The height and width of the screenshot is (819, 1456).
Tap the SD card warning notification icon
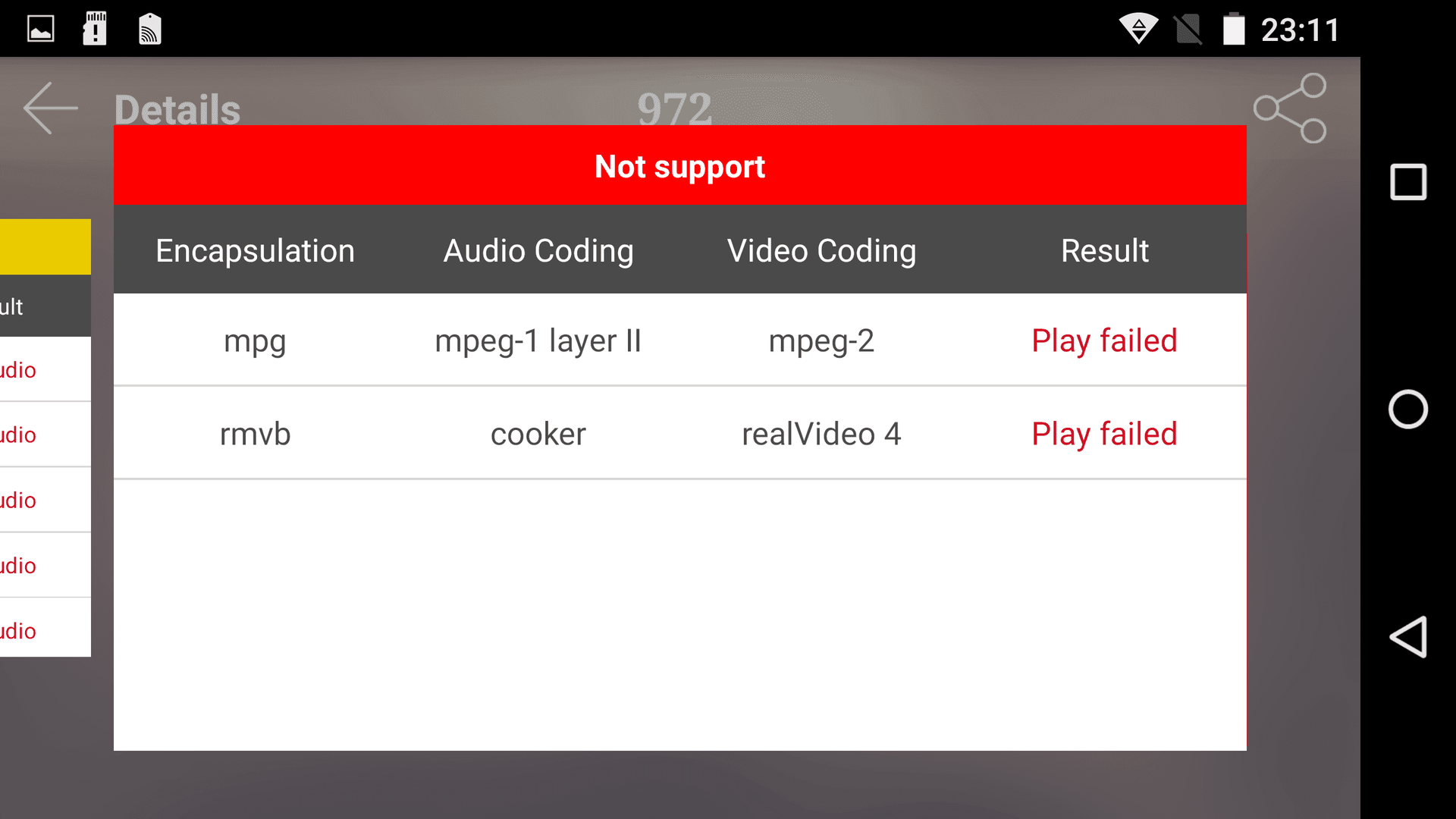point(95,29)
